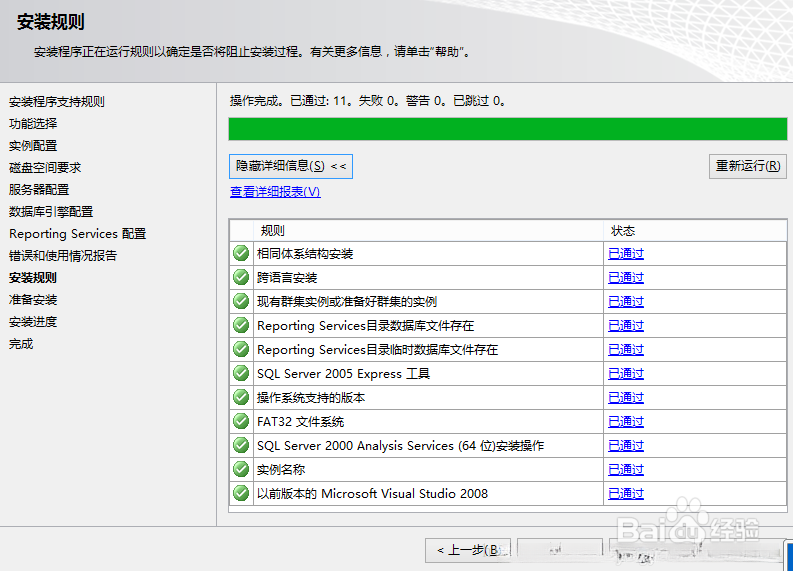Click the 操作完成 summary status line

point(368,101)
